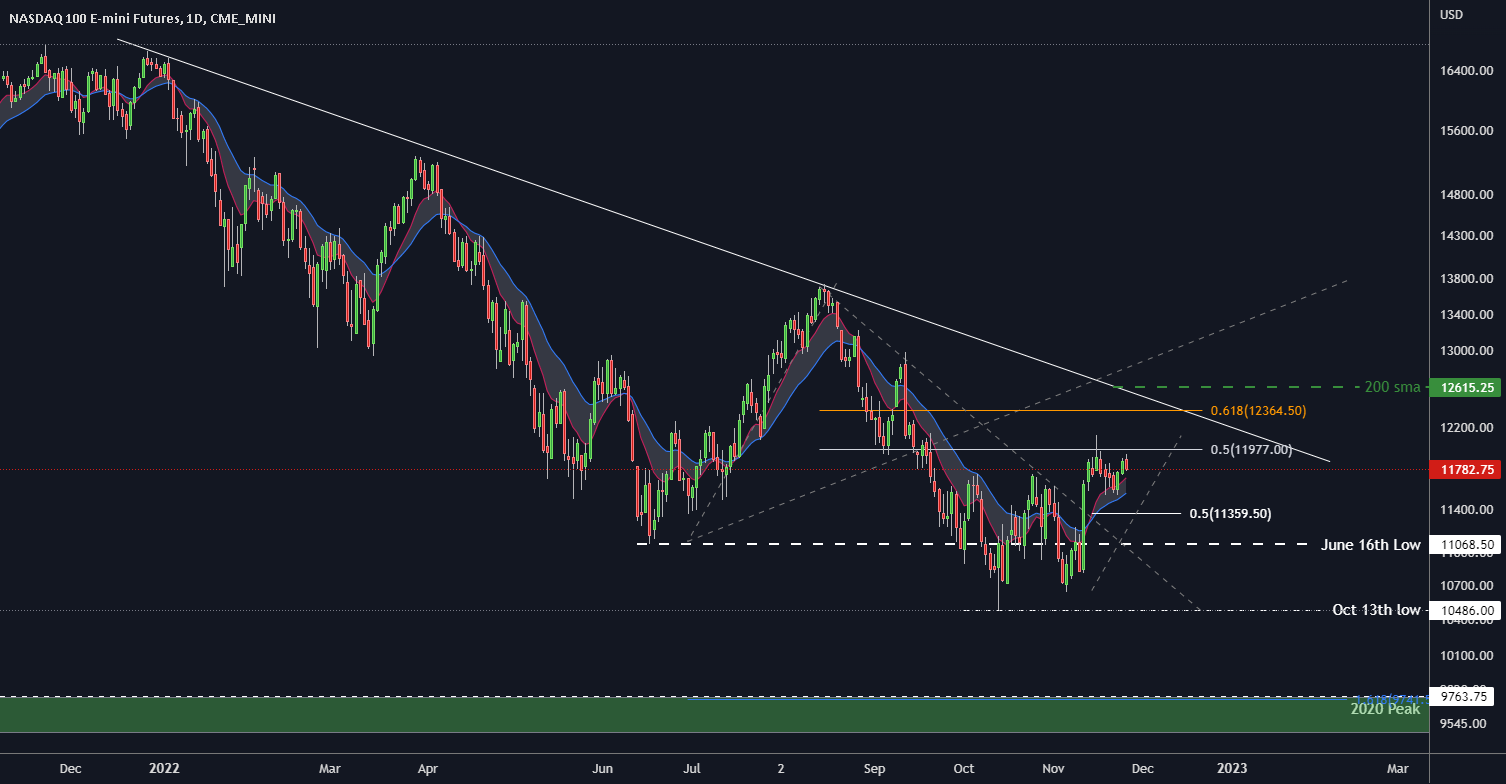Select the 13400.00 price axis label
The image size is (1506, 784).
tap(1466, 315)
